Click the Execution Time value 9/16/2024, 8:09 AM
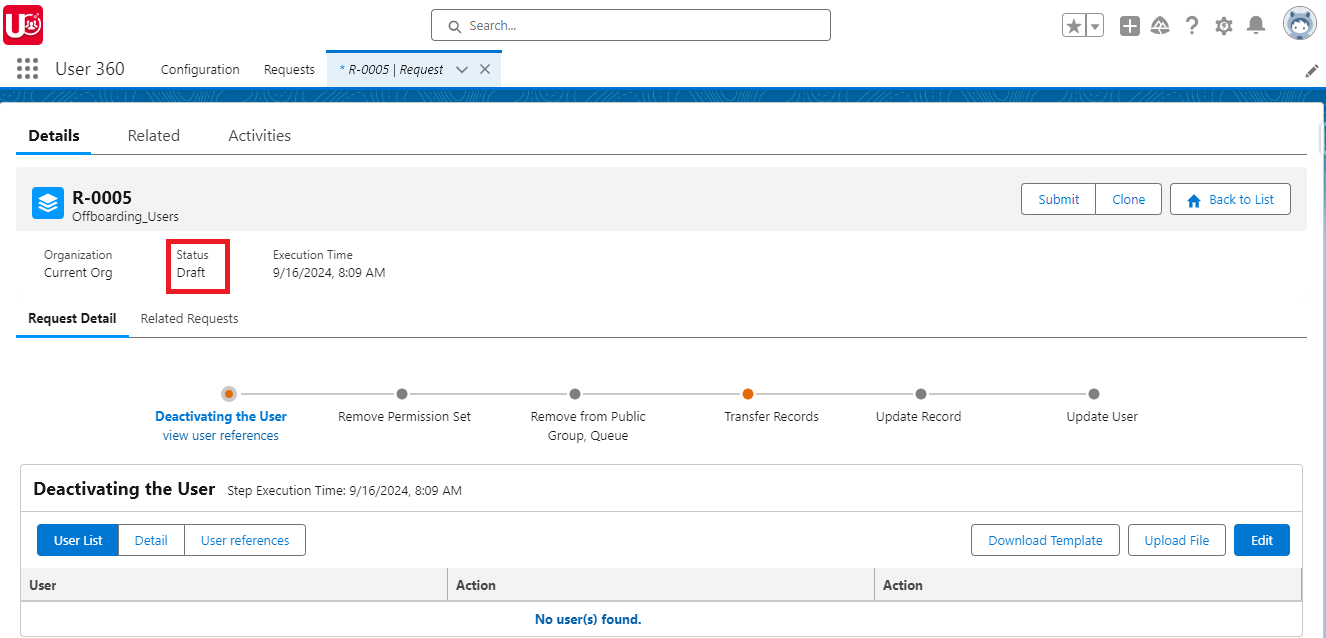Viewport: 1326px width, 638px height. click(329, 273)
